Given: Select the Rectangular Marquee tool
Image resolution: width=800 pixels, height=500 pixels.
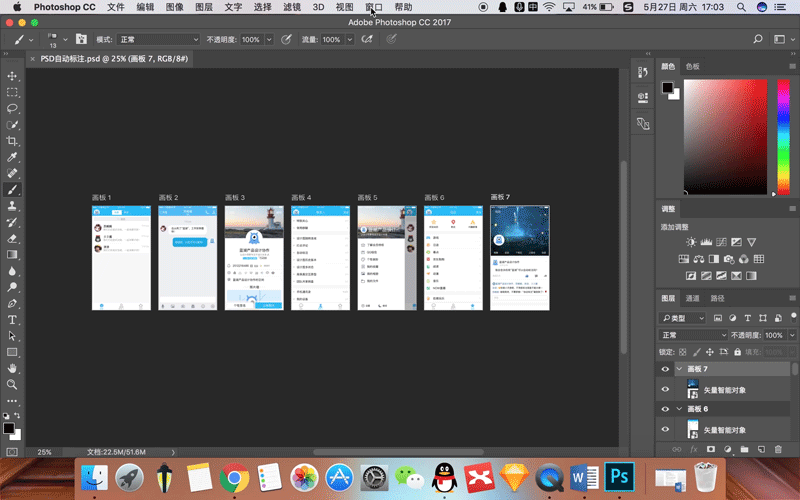Looking at the screenshot, I should coord(12,92).
